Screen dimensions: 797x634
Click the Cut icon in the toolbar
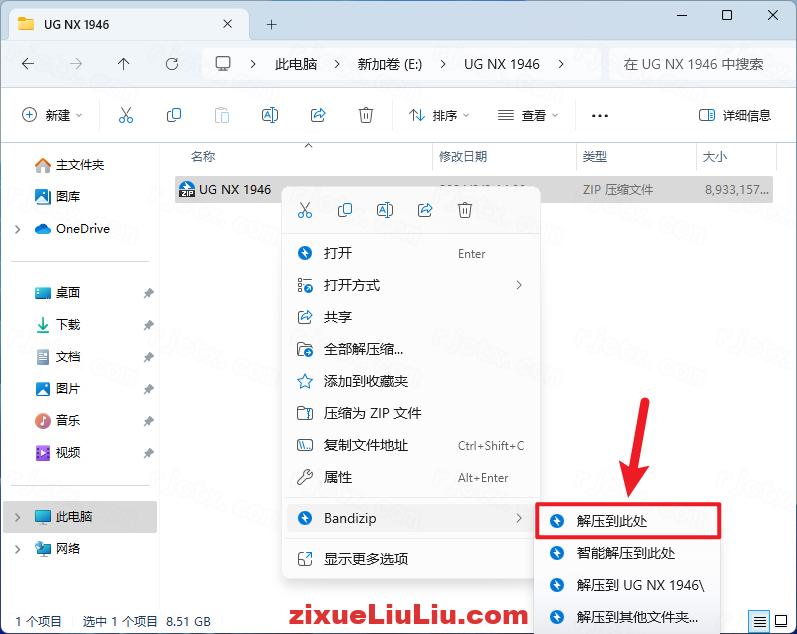[x=126, y=115]
